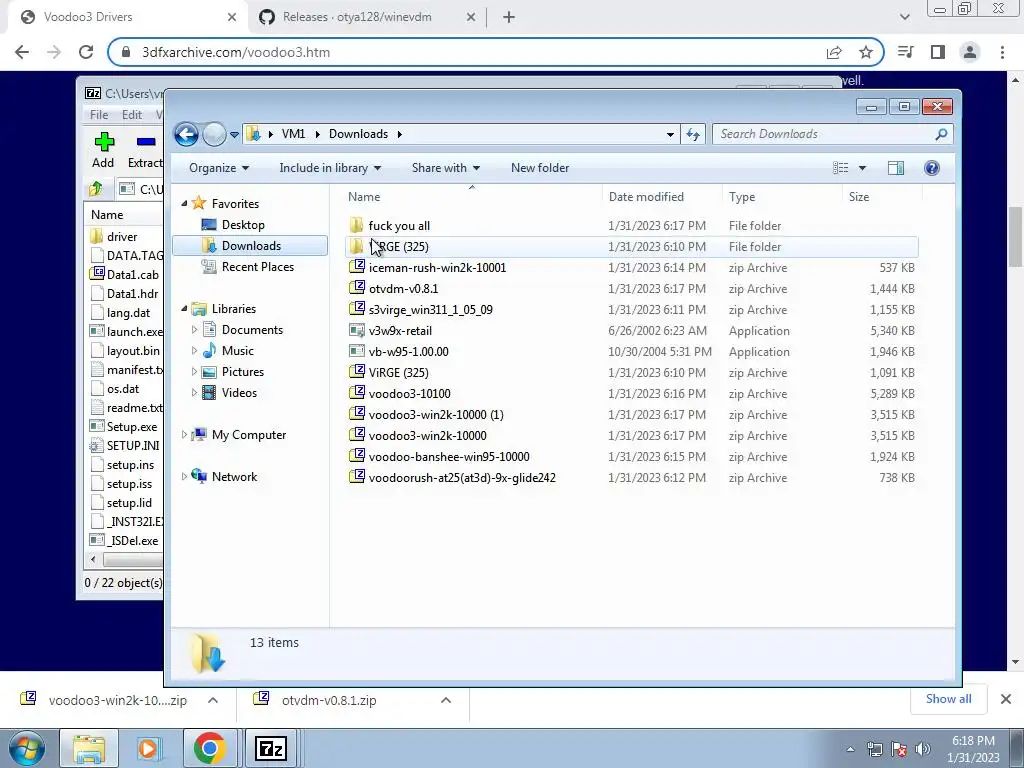Open the view options dropdown arrow
The image size is (1024, 768).
862,168
